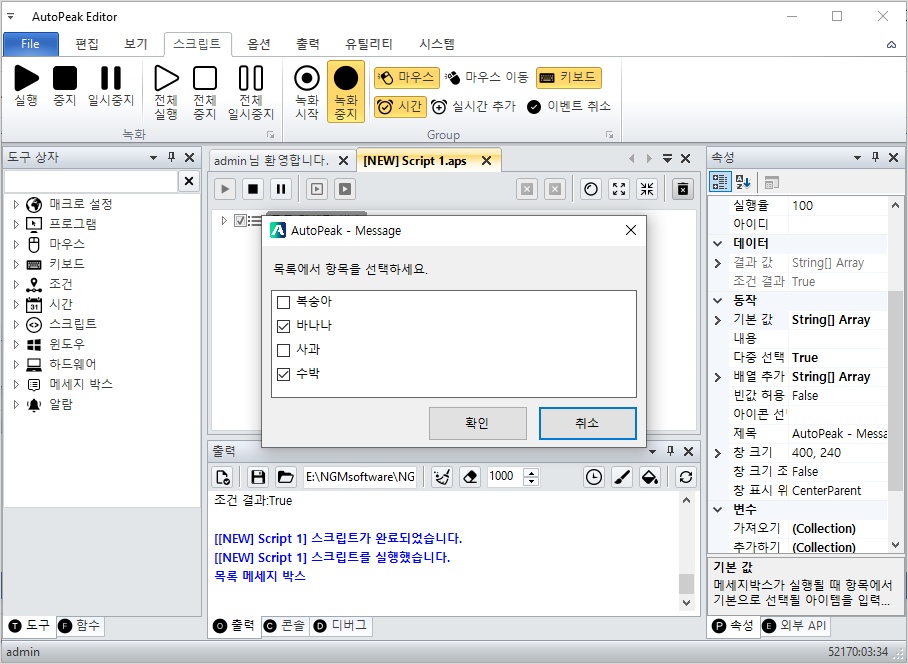
Task: Sort properties alphabetically icon
Action: (743, 182)
